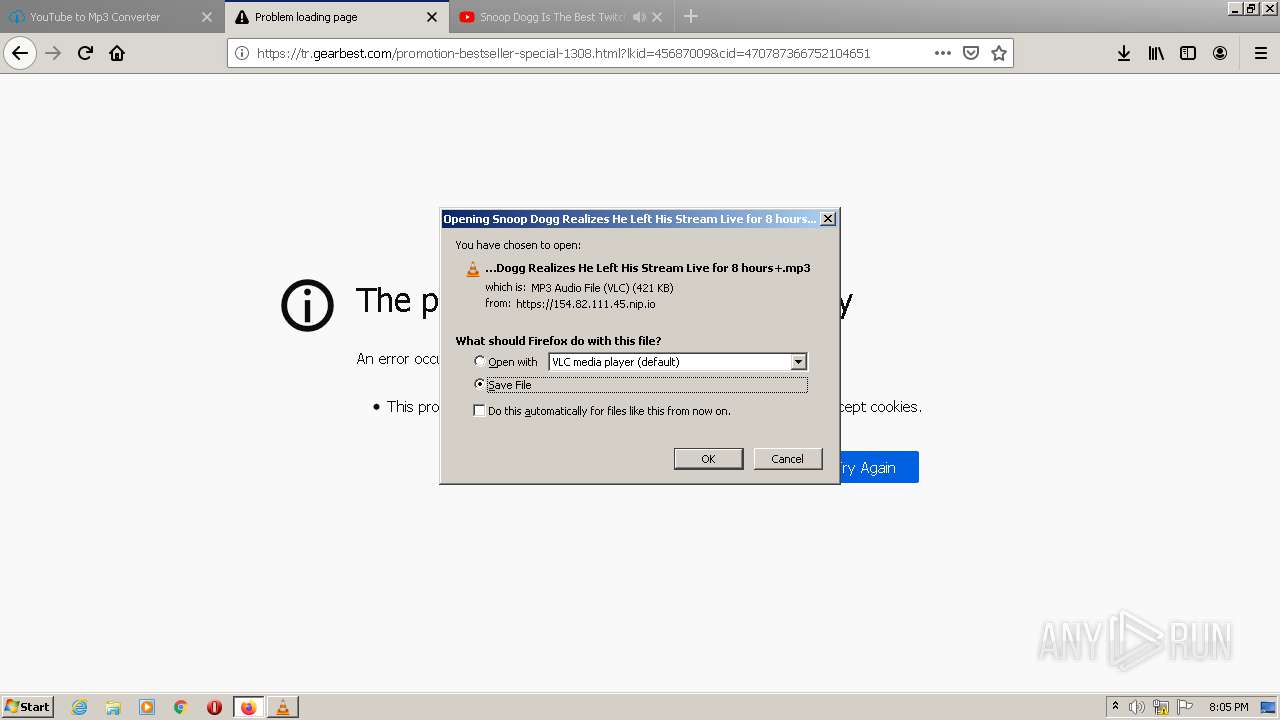
Task: Click the MP3 file name text
Action: tap(647, 268)
